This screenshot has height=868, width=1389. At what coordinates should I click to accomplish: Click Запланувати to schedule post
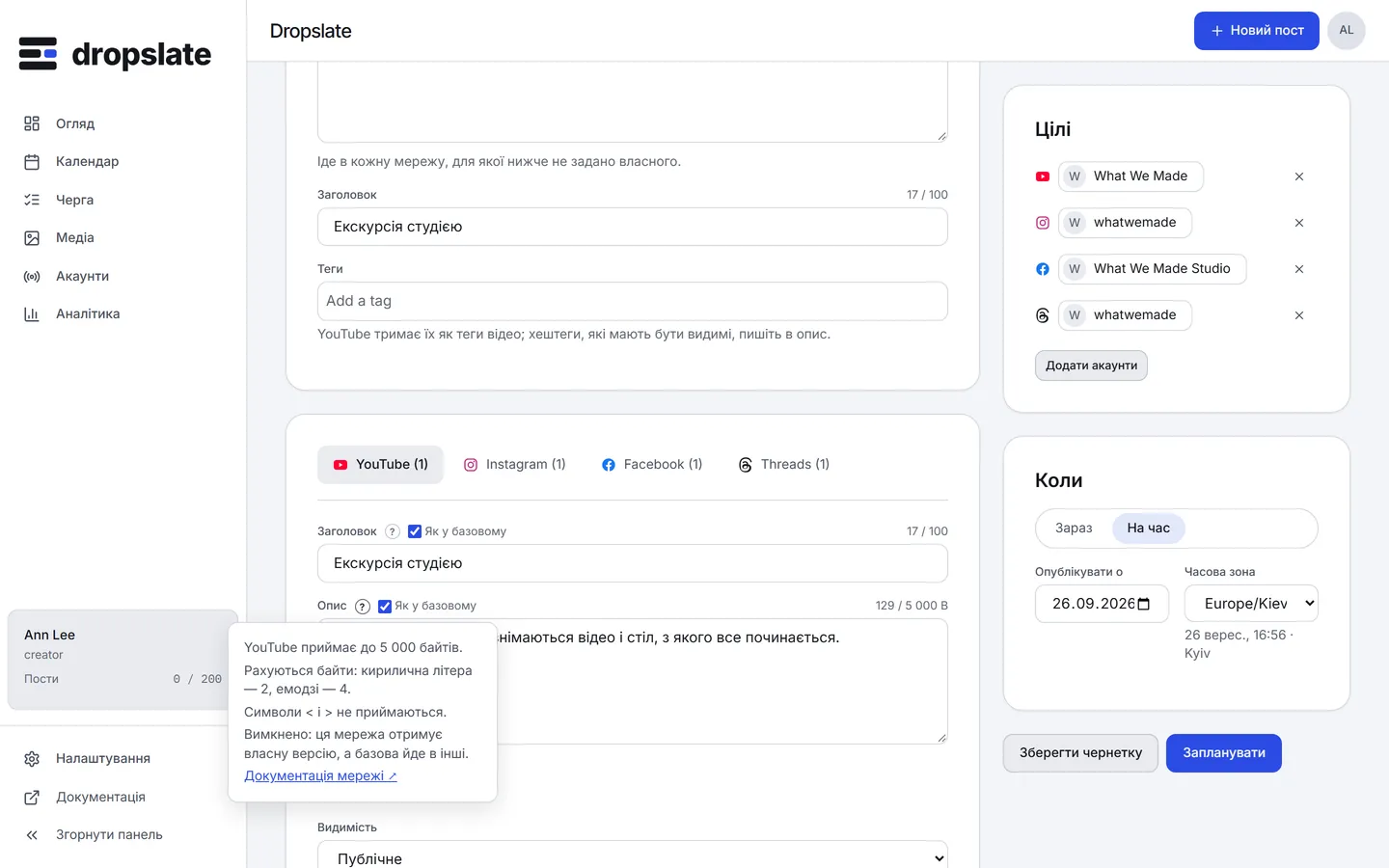1224,753
